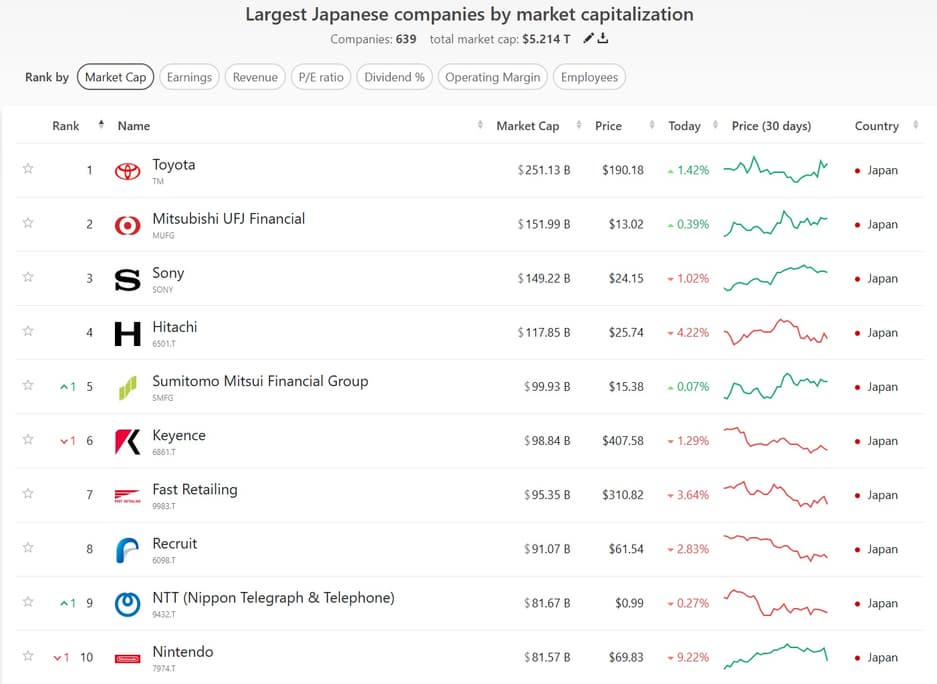This screenshot has height=684, width=937.
Task: Select the Operating Margin ranking pill
Action: pyautogui.click(x=493, y=77)
